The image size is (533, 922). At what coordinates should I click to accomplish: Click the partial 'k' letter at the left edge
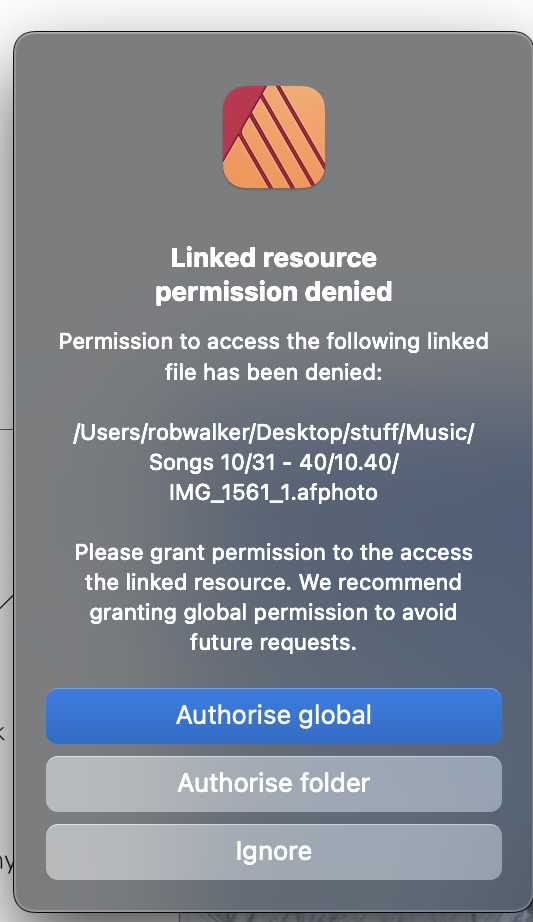pyautogui.click(x=2, y=733)
